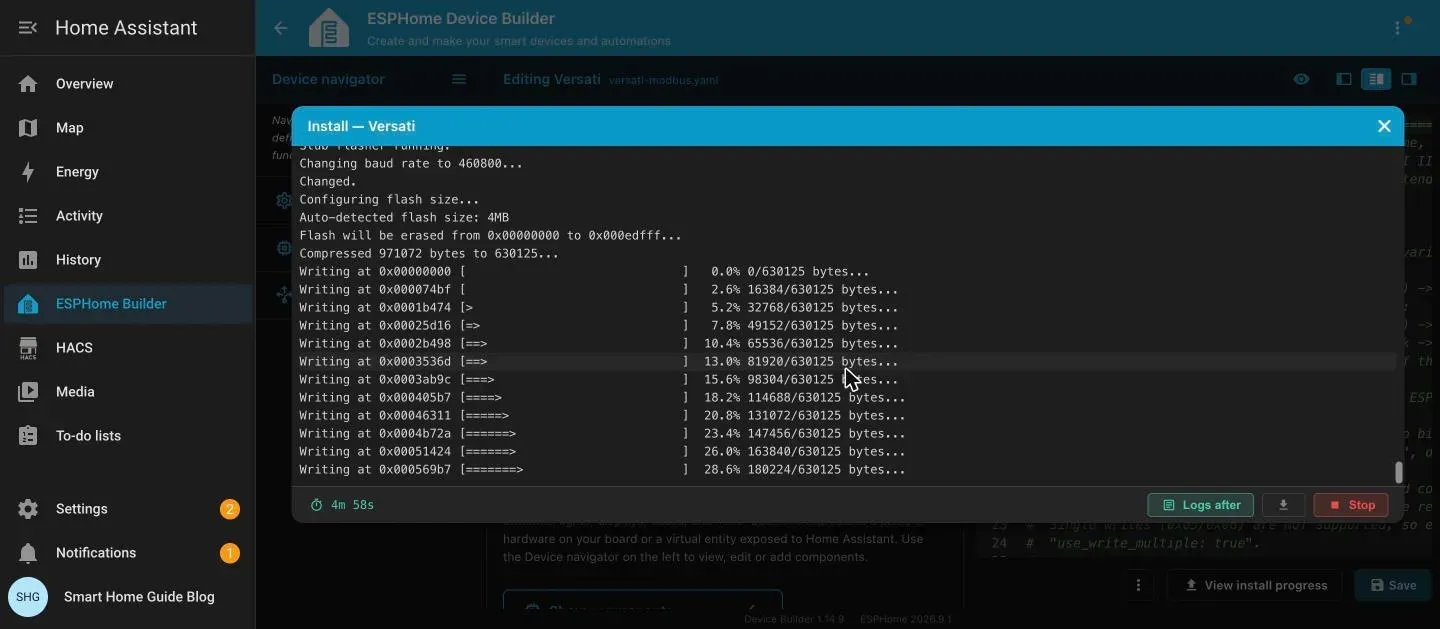Click the versati-modbus.yaml filename
Viewport: 1440px width, 629px height.
point(663,80)
